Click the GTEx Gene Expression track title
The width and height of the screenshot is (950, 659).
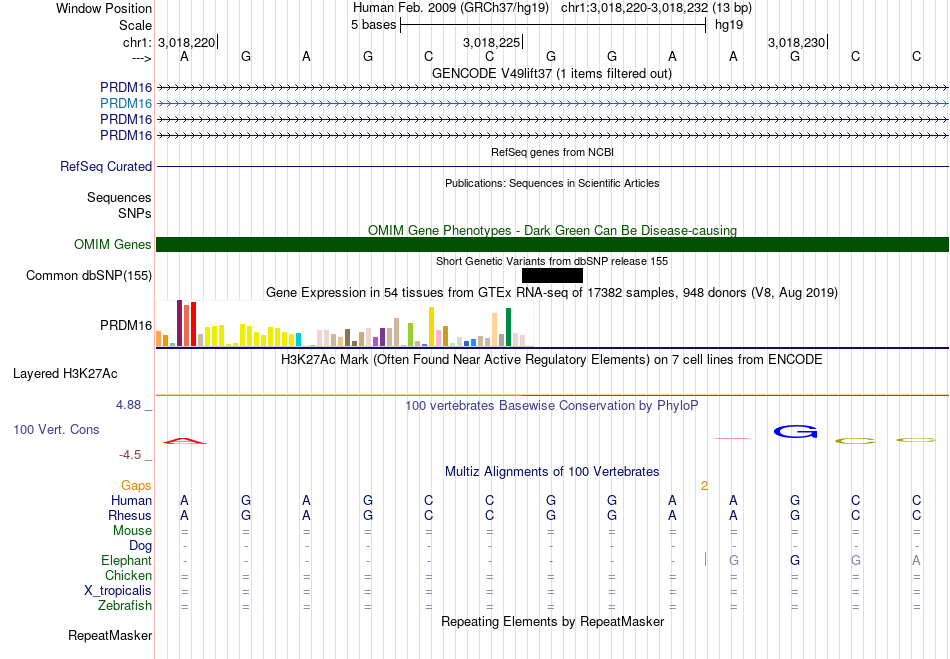[x=551, y=293]
